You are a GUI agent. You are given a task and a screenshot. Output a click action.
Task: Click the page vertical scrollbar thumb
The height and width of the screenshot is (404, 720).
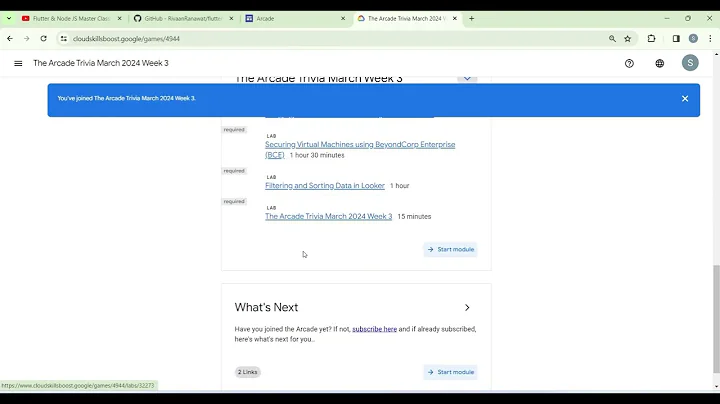point(716,319)
